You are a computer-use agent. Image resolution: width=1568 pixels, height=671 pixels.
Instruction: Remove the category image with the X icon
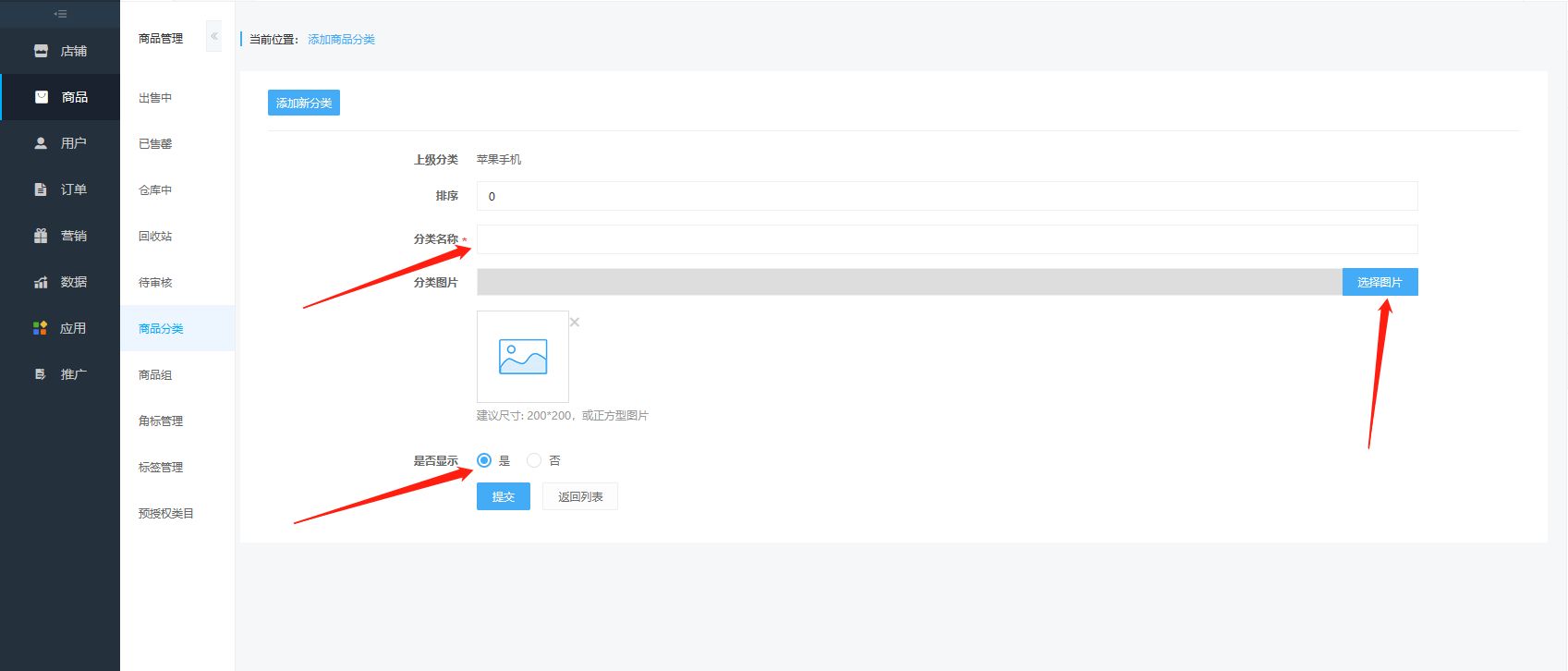[x=575, y=322]
